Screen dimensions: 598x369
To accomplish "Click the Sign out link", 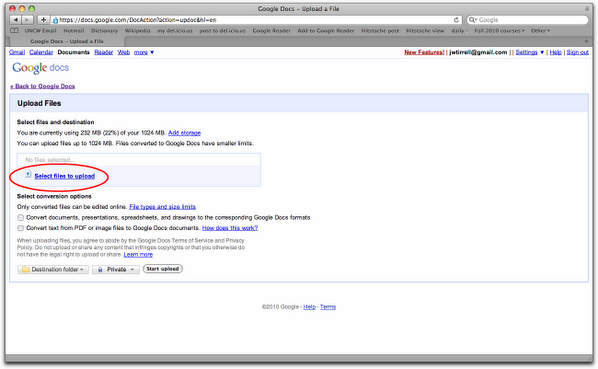I will pos(577,52).
